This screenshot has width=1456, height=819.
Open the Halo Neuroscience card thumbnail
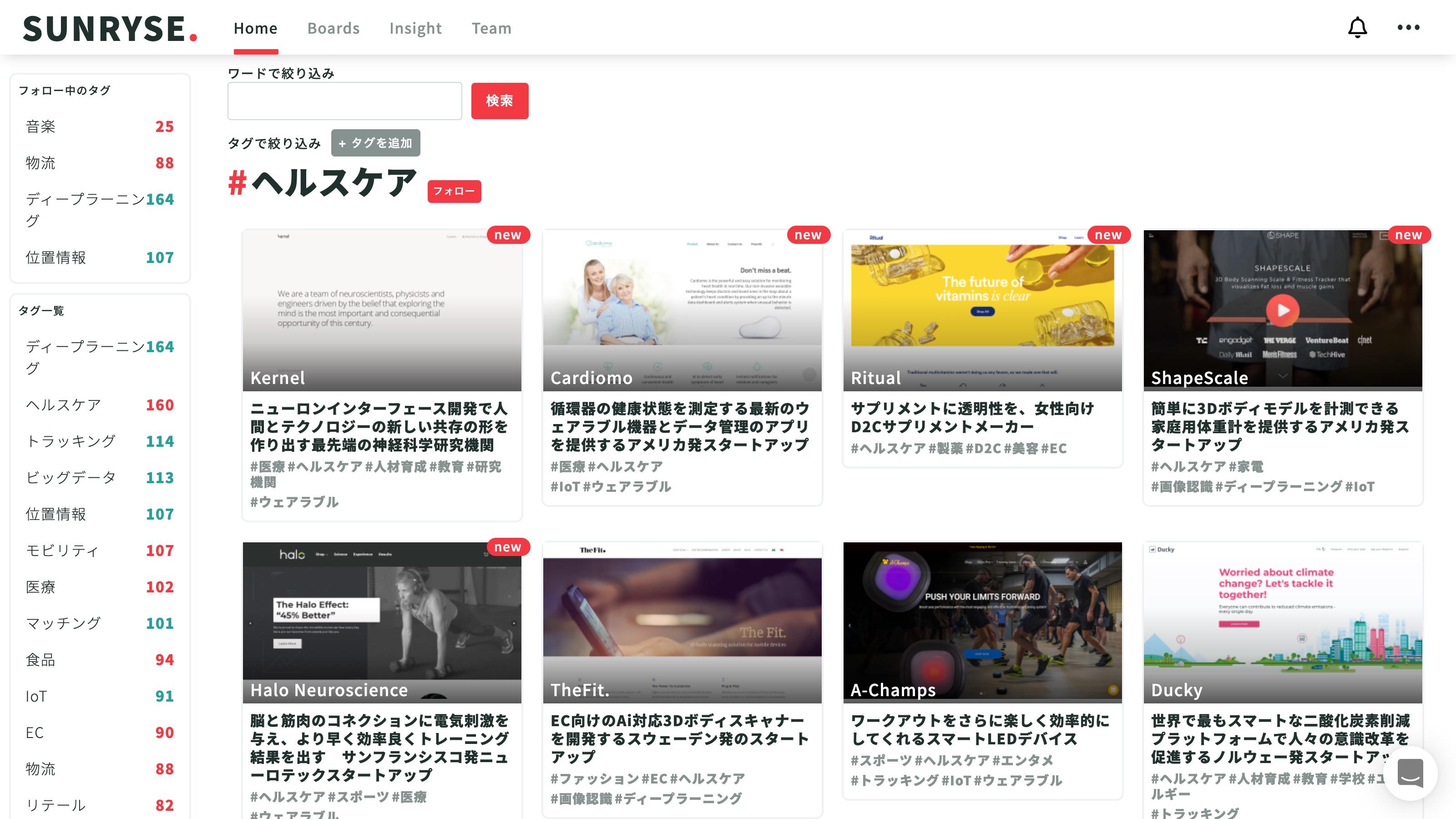pos(382,622)
